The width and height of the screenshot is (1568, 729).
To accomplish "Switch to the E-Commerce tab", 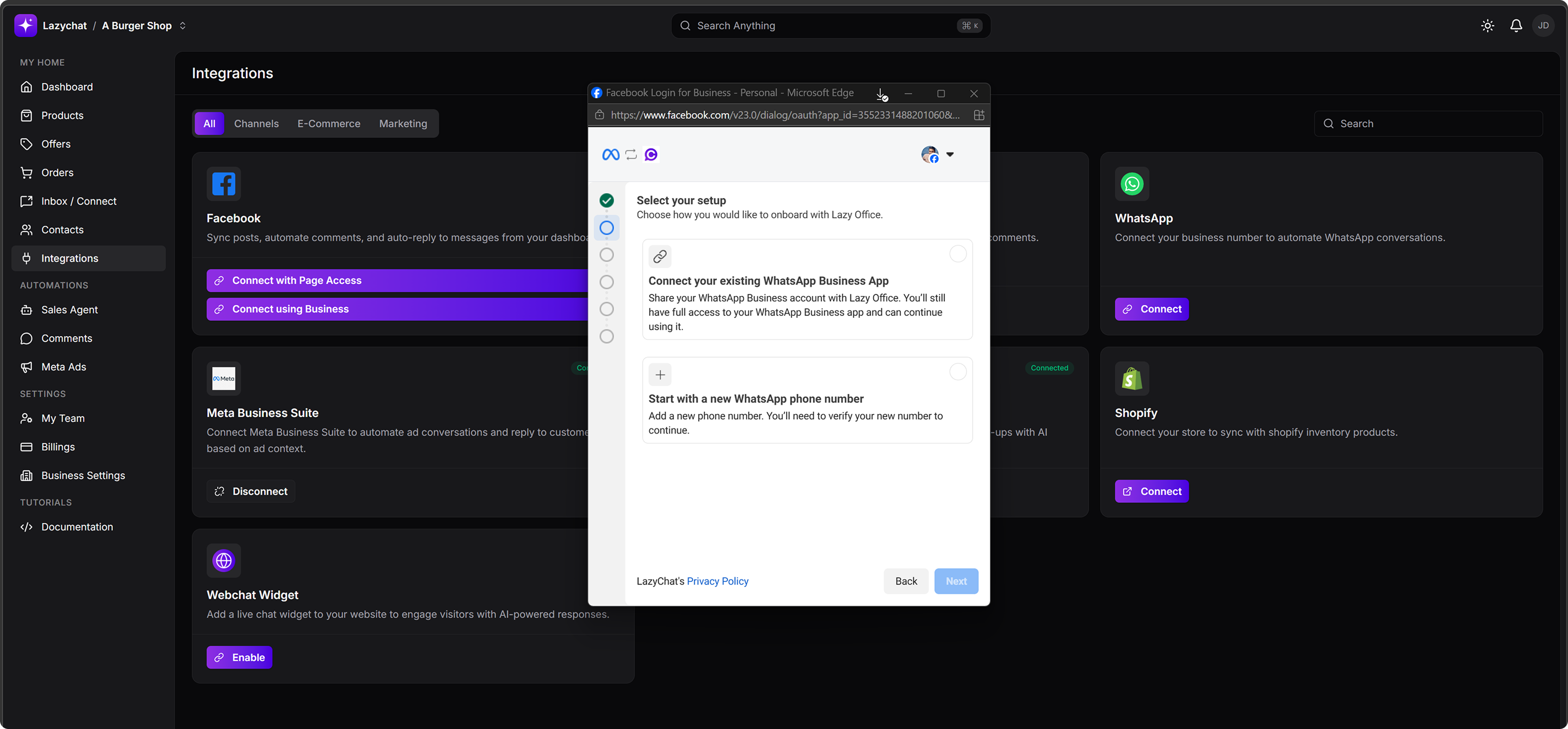I will pos(329,124).
